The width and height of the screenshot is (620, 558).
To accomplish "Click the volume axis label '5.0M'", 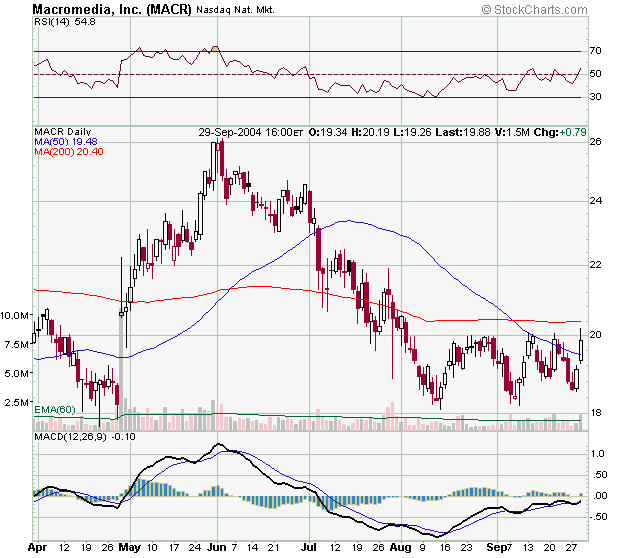I will click(17, 374).
